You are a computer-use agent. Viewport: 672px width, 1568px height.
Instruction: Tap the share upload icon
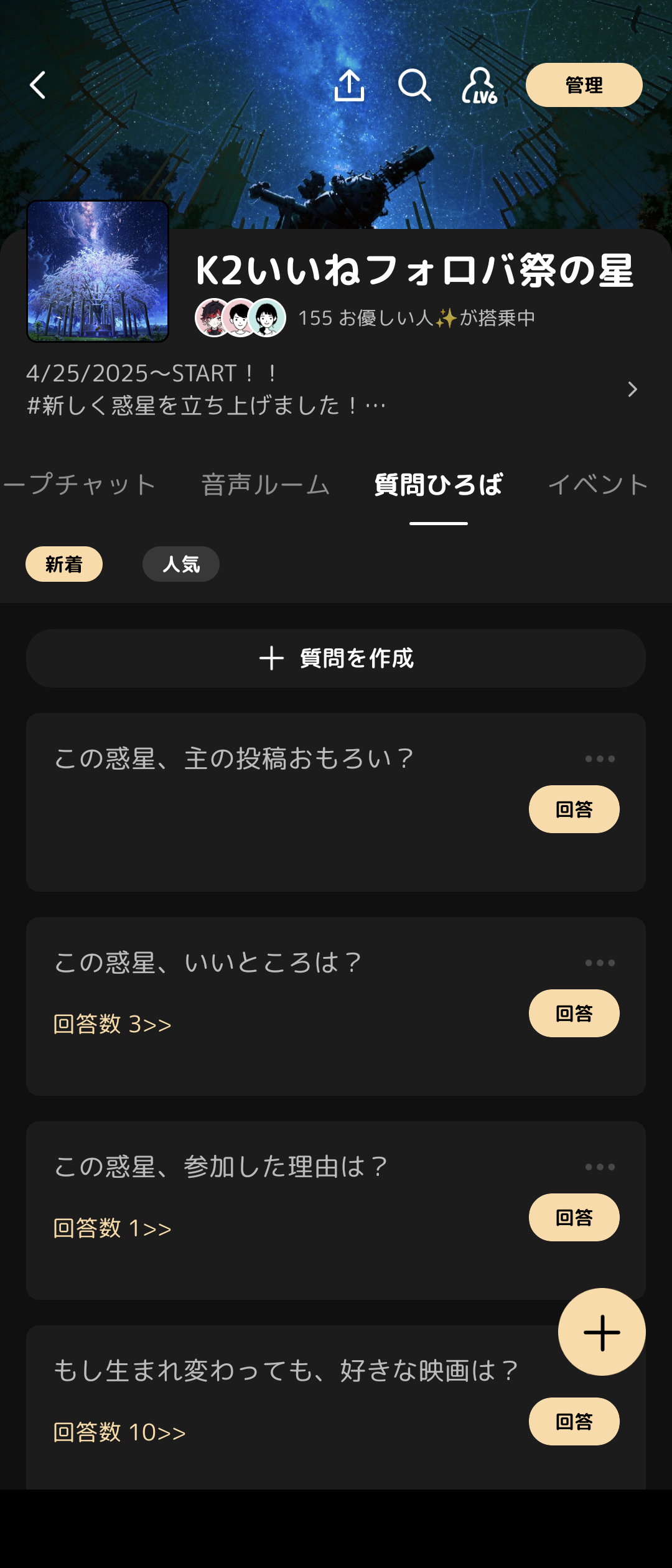click(349, 85)
